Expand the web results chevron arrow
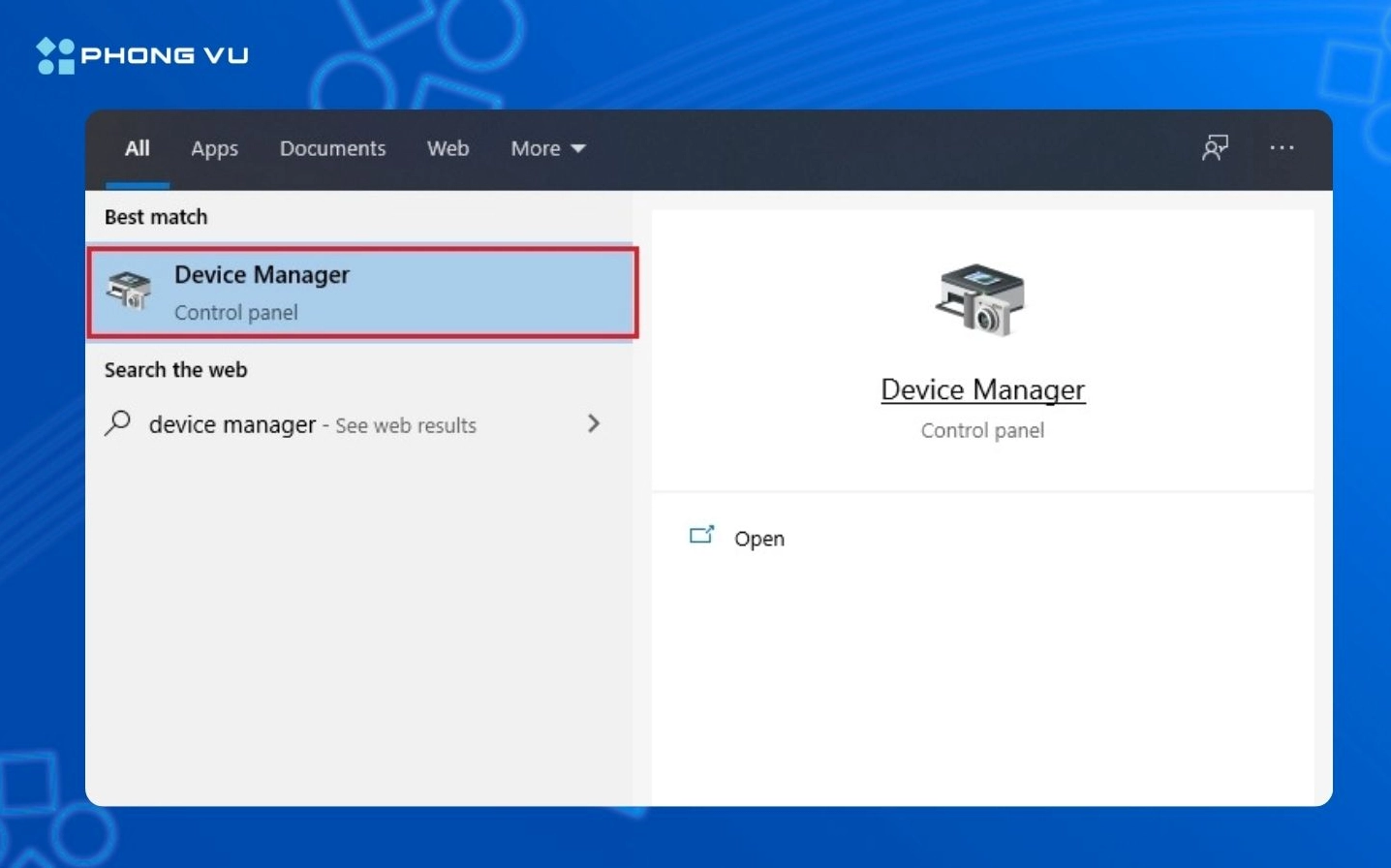 pos(594,423)
